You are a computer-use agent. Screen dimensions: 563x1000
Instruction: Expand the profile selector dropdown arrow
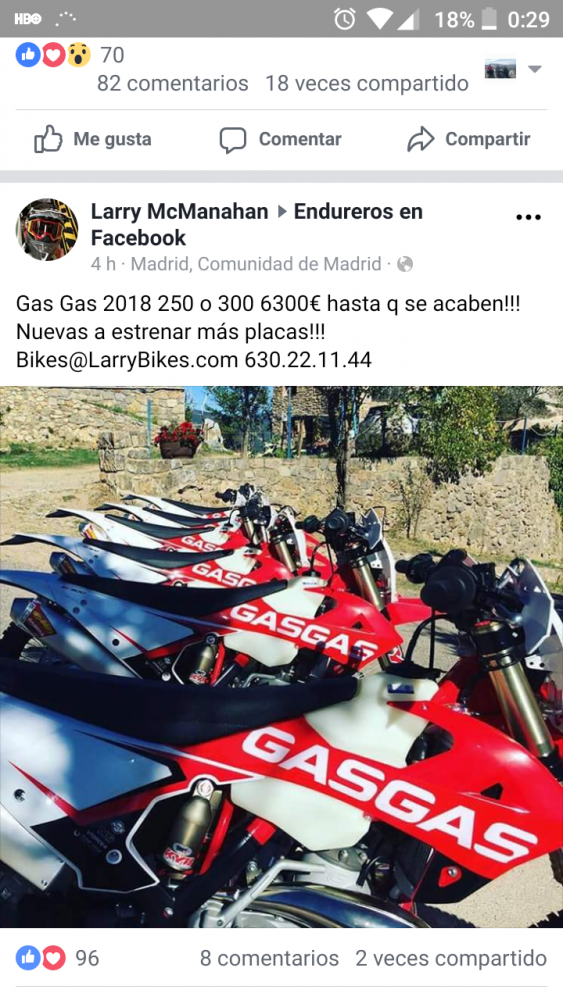[535, 69]
